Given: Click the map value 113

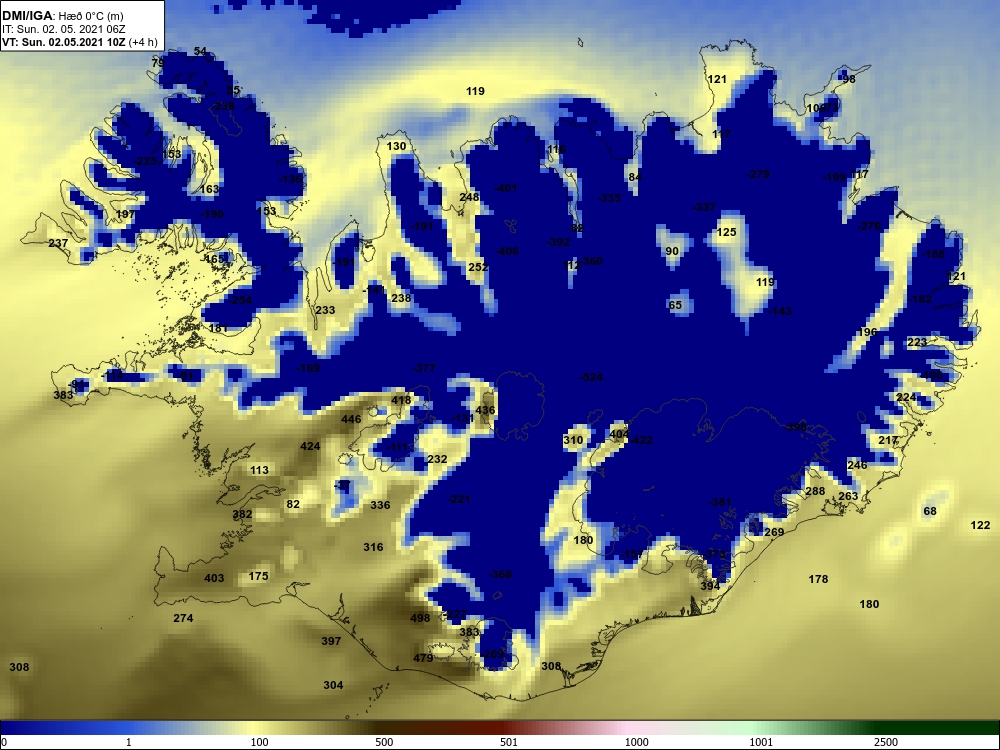Looking at the screenshot, I should tap(259, 470).
